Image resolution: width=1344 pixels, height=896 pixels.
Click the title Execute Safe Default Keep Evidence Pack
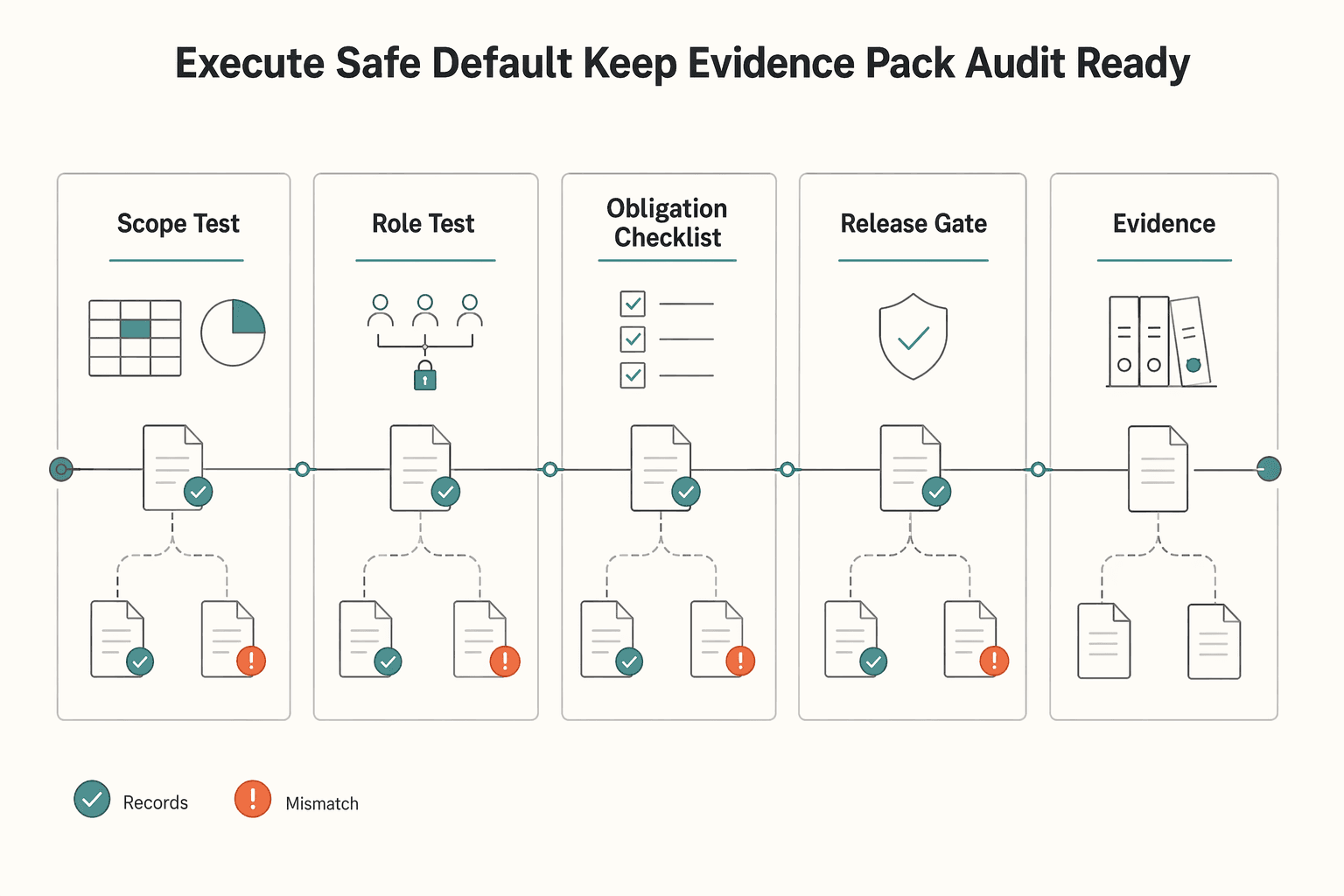564,63
